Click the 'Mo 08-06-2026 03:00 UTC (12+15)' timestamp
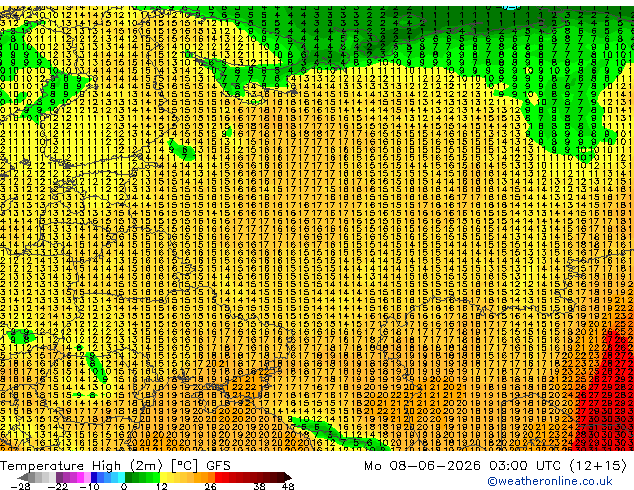This screenshot has height=490, width=634. tap(495, 466)
